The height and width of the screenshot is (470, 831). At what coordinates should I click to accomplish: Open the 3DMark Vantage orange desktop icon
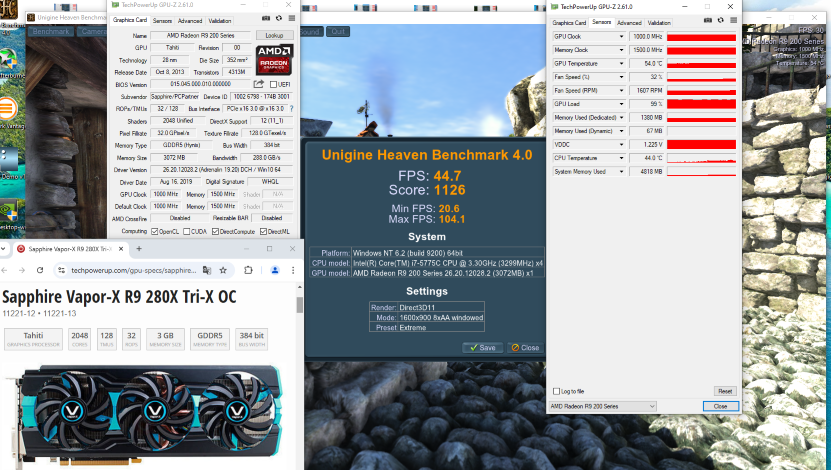8,110
